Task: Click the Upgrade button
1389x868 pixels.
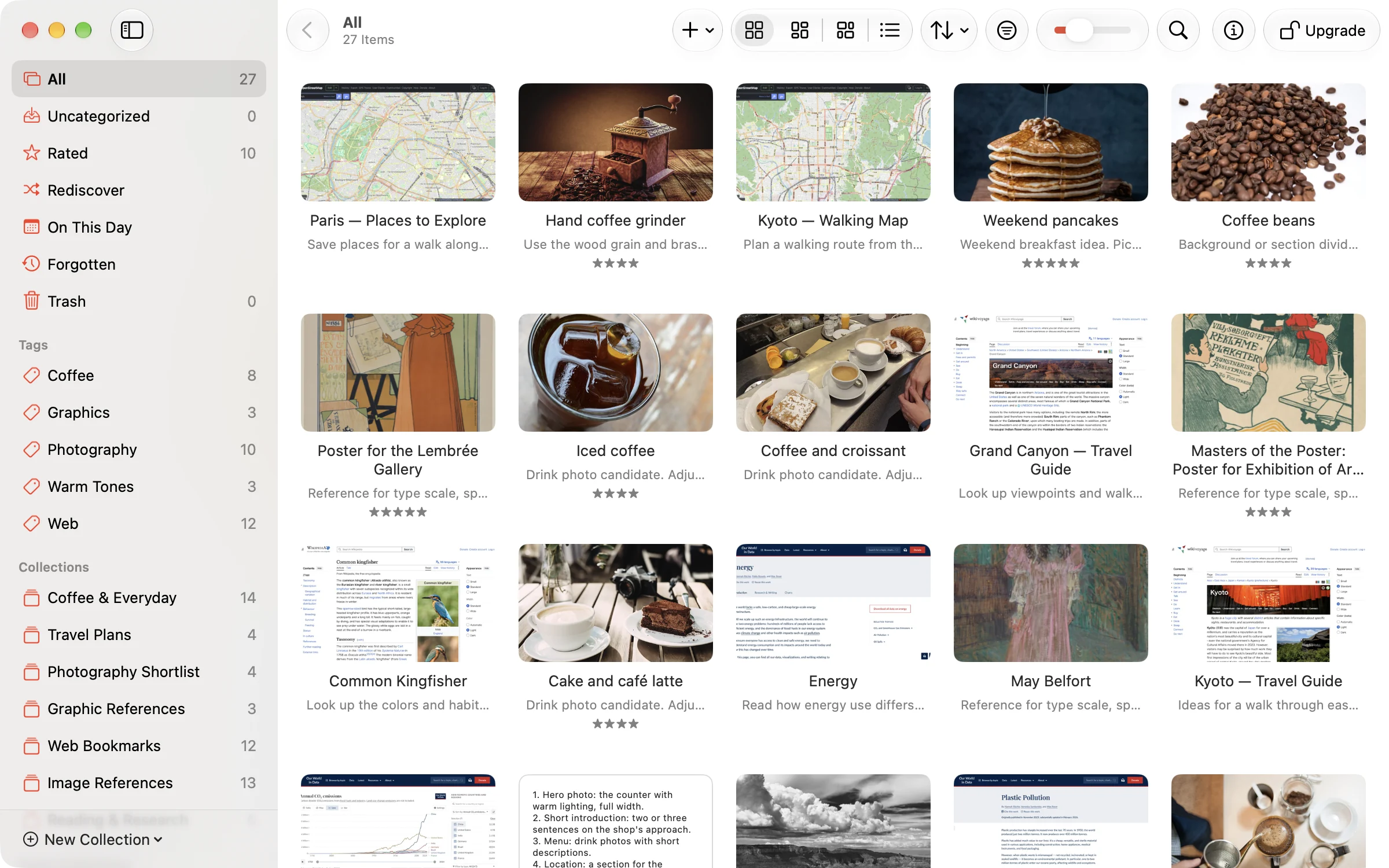Action: click(x=1322, y=30)
